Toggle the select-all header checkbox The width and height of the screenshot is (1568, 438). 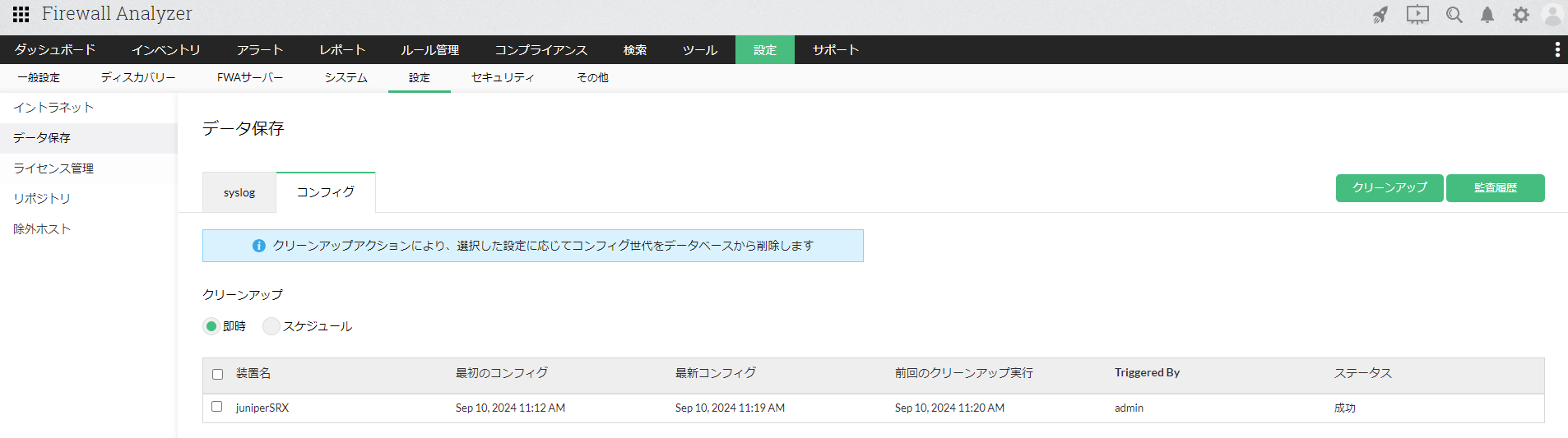point(218,374)
